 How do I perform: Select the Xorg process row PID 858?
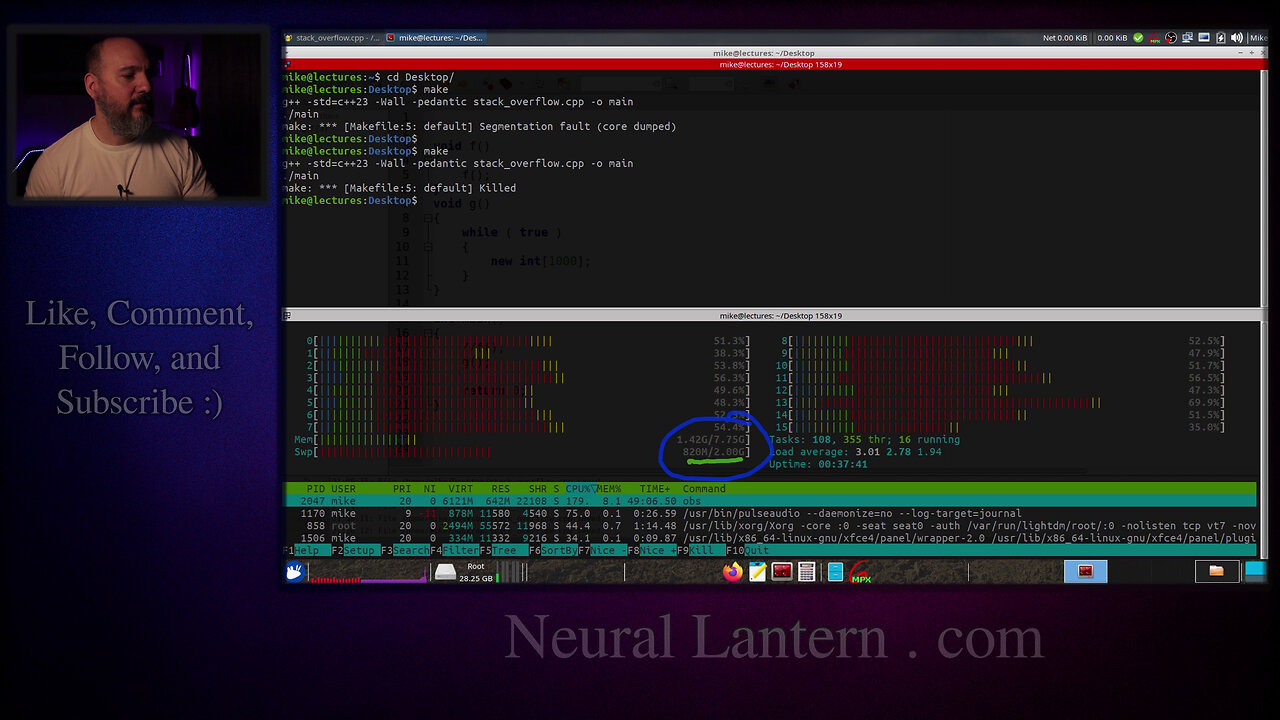point(770,526)
